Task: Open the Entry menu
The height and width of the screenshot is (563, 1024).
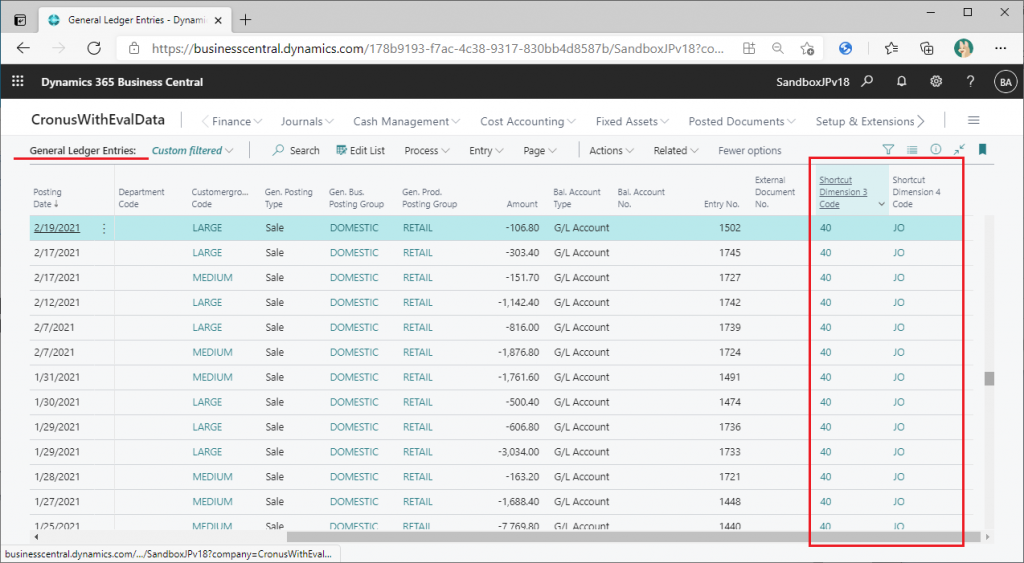Action: click(x=486, y=150)
